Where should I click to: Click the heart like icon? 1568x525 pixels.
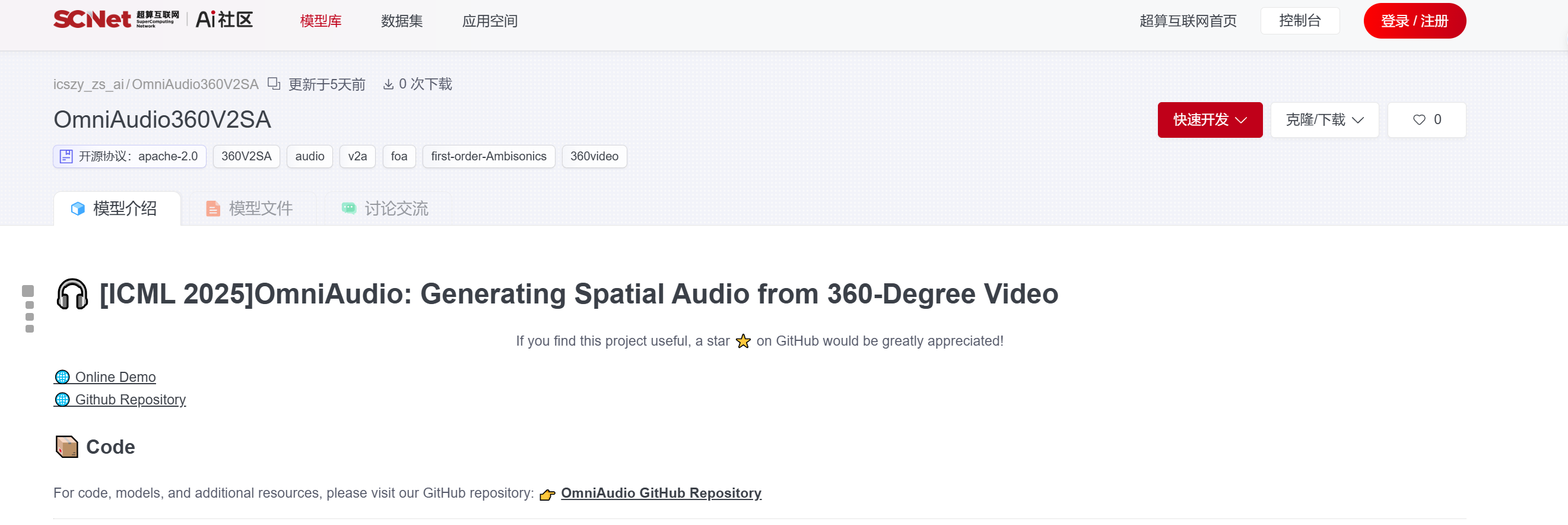1419,119
